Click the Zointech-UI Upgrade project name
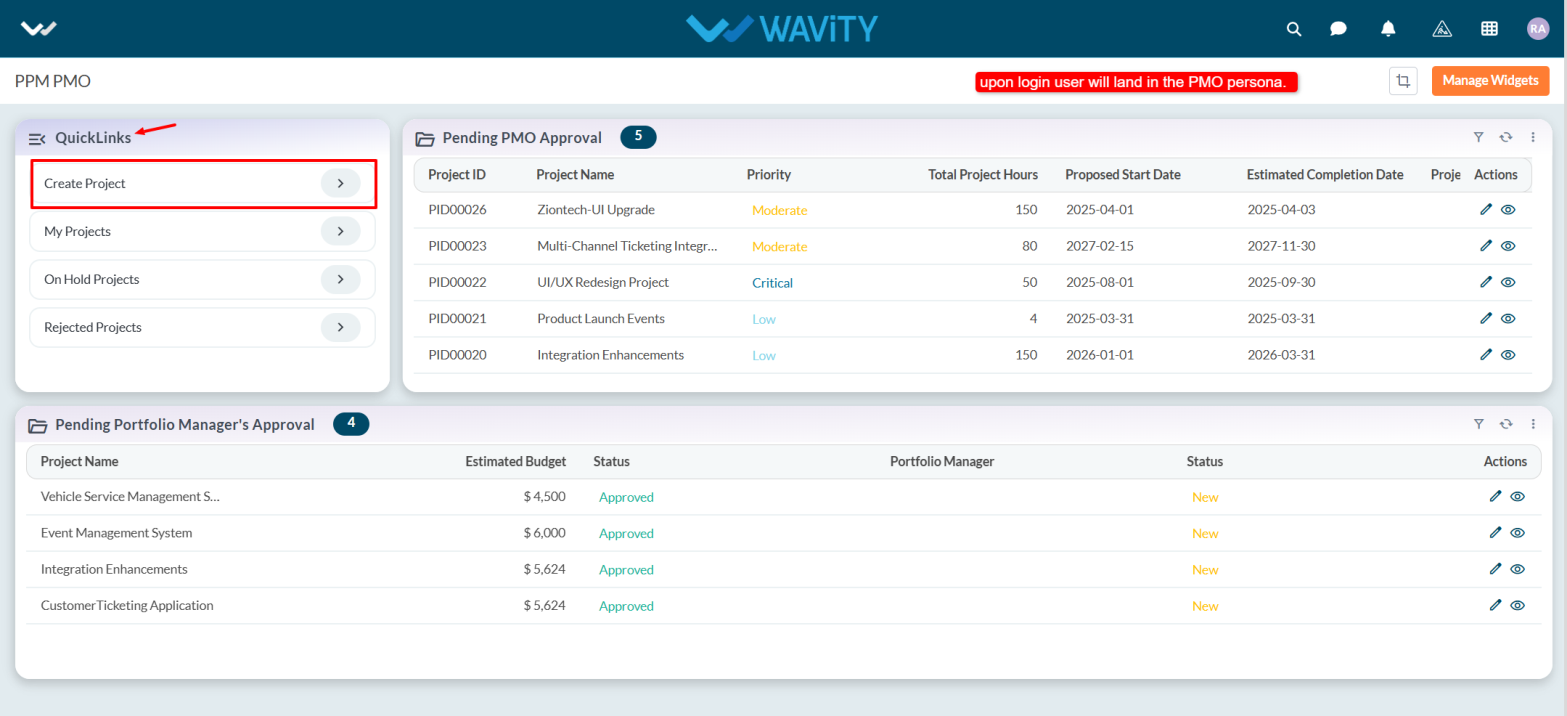Screen dimensions: 1567x716 pyautogui.click(x=596, y=210)
